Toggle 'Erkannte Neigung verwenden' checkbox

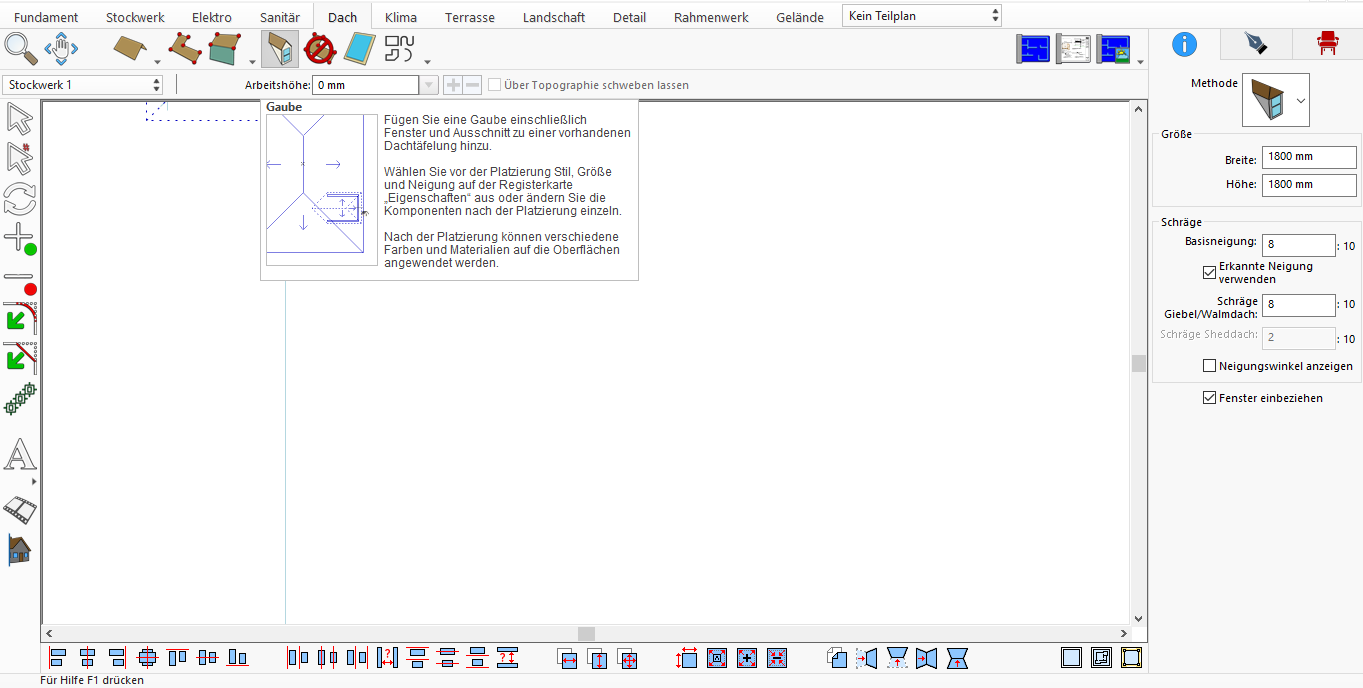1210,272
